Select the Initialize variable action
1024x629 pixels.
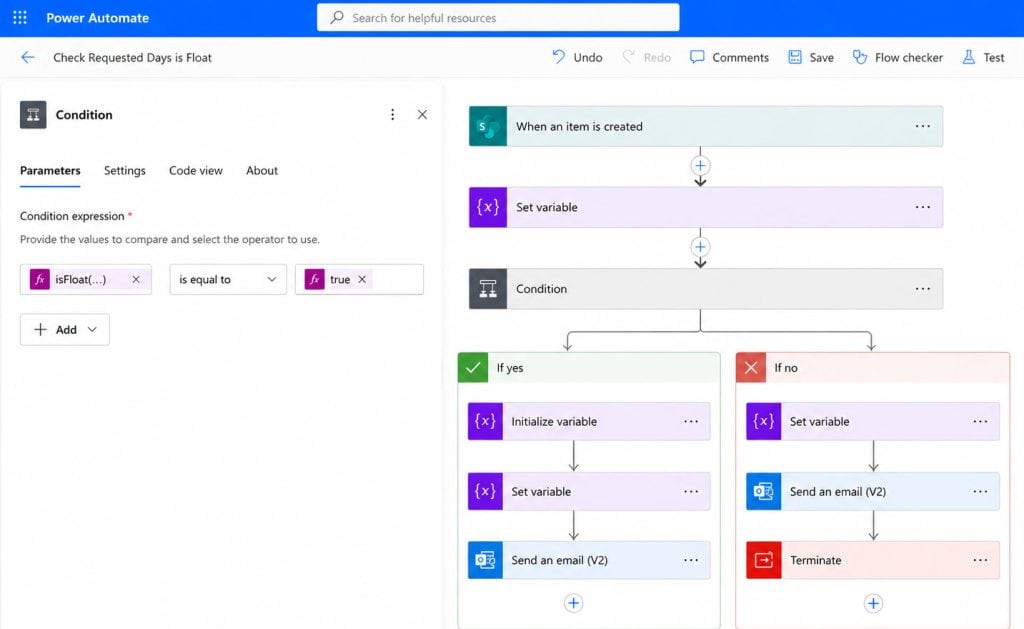[589, 421]
